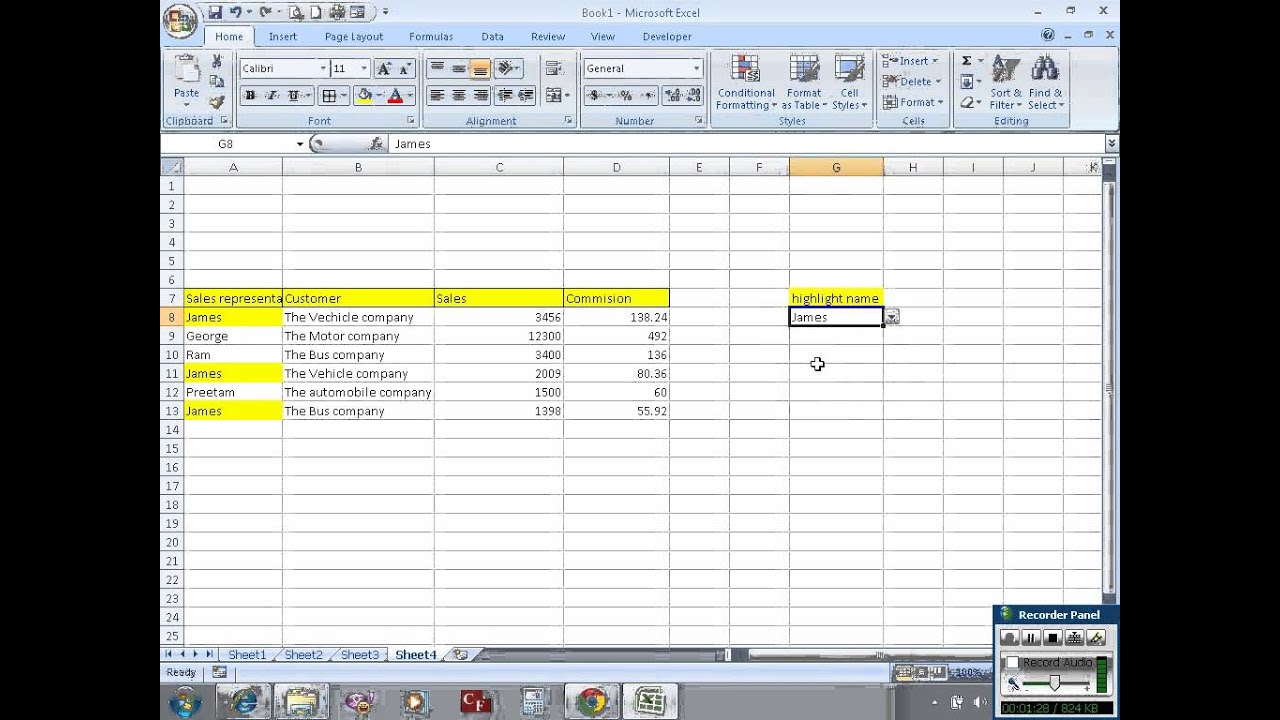Toggle underline formatting
Viewport: 1280px width, 720px height.
pos(293,95)
